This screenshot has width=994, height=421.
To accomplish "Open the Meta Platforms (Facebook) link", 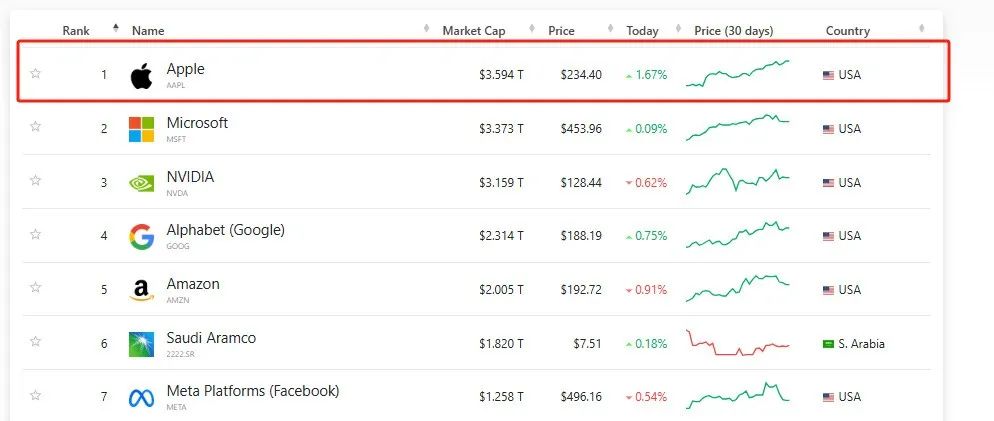I will click(x=252, y=391).
